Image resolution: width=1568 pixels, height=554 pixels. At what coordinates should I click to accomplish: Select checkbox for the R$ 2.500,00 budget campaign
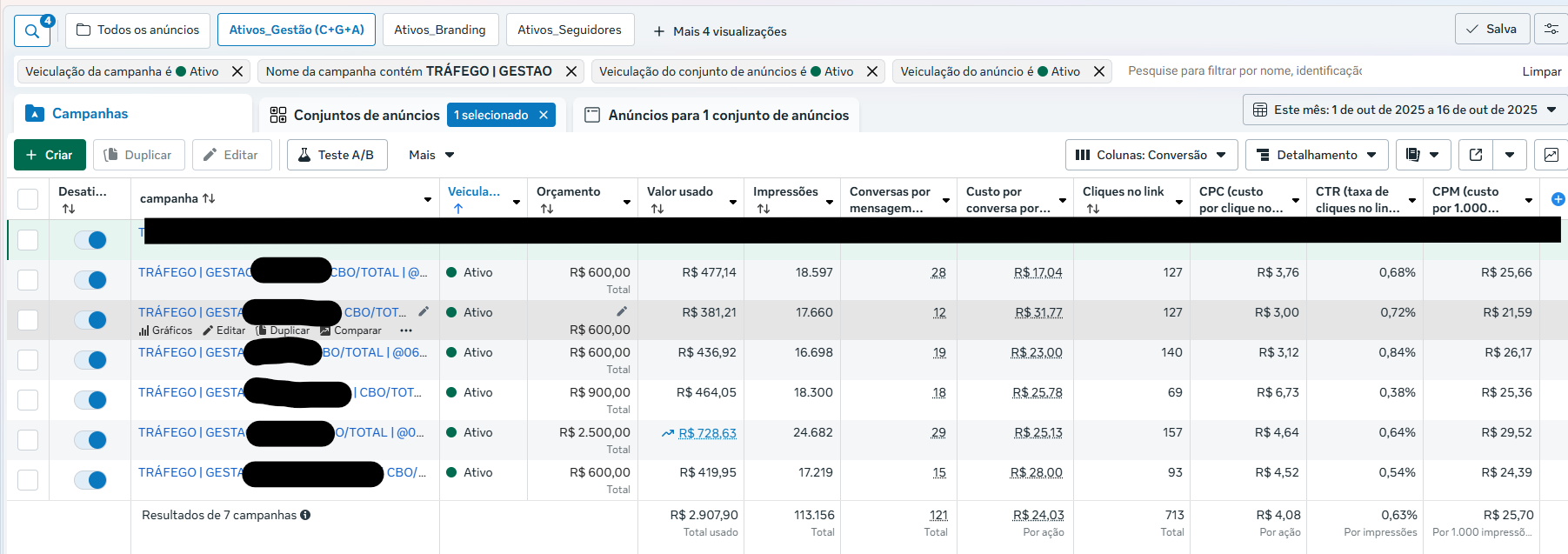point(28,440)
